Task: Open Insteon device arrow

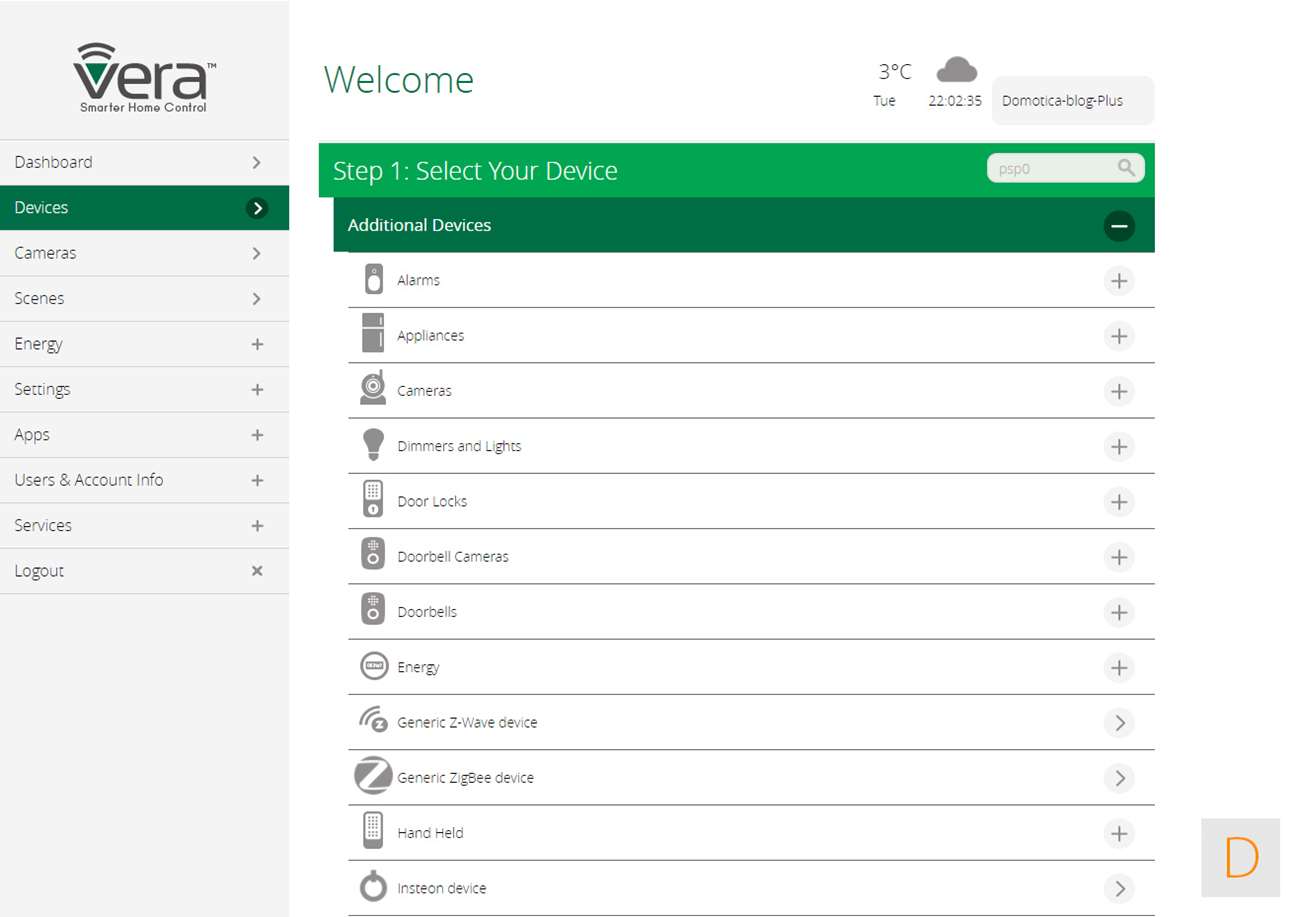Action: click(x=1119, y=888)
